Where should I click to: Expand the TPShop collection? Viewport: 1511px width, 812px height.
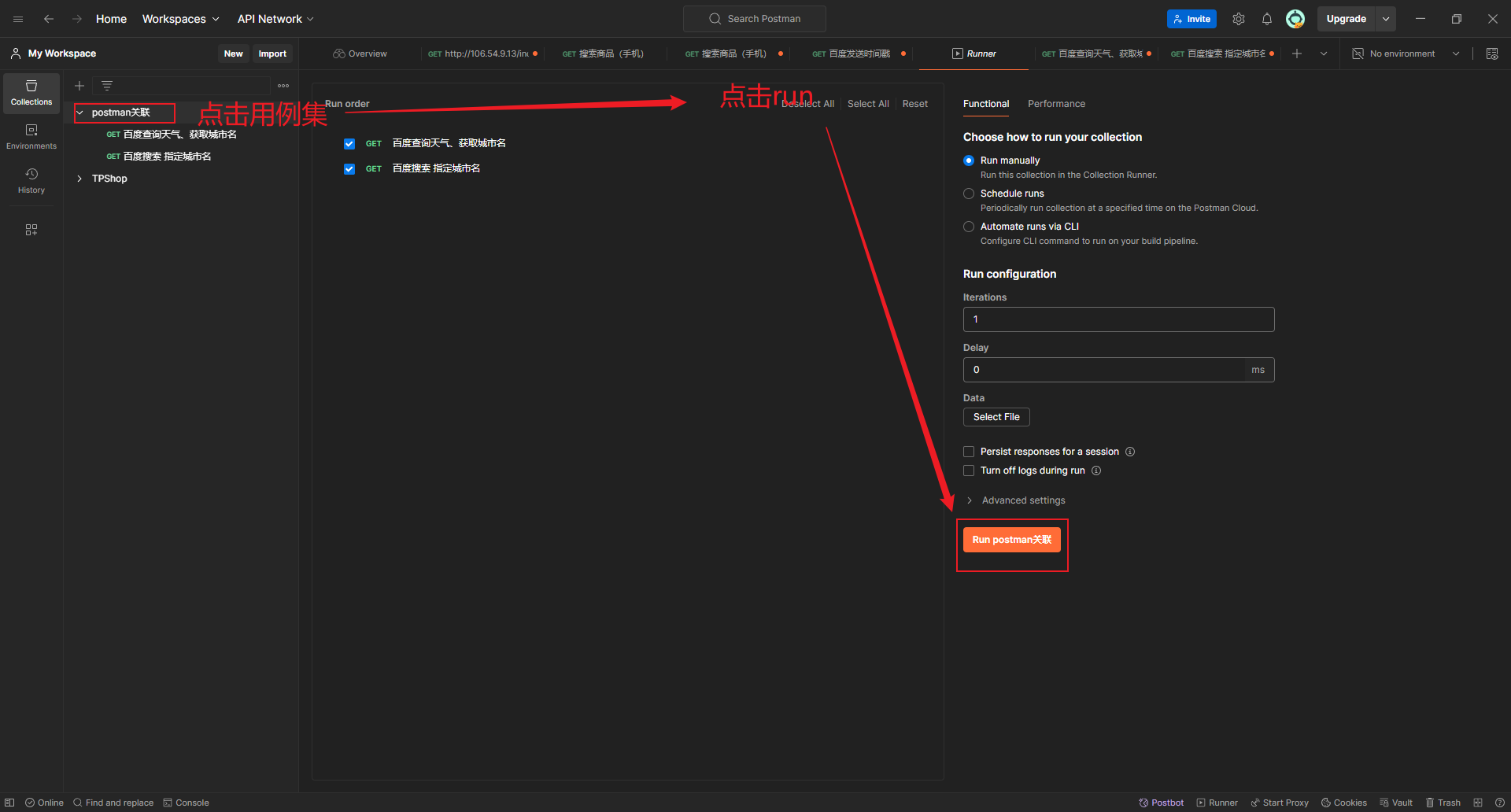79,179
